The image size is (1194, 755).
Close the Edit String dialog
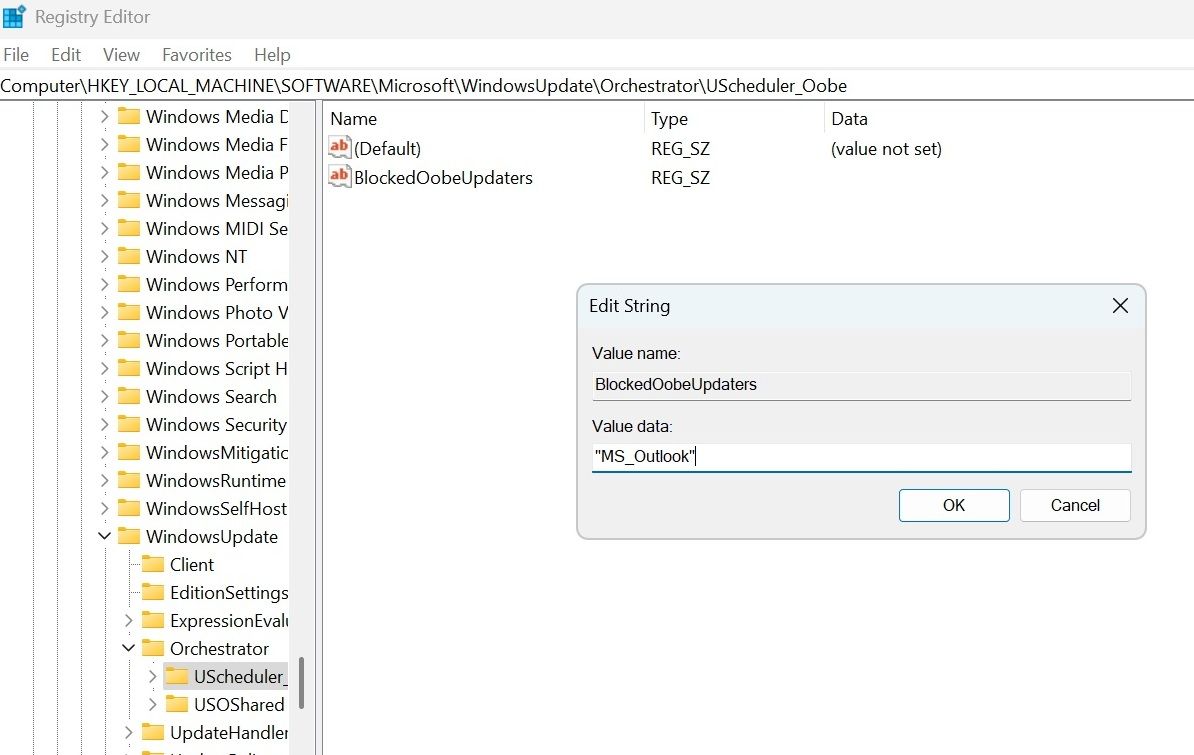pyautogui.click(x=1120, y=306)
